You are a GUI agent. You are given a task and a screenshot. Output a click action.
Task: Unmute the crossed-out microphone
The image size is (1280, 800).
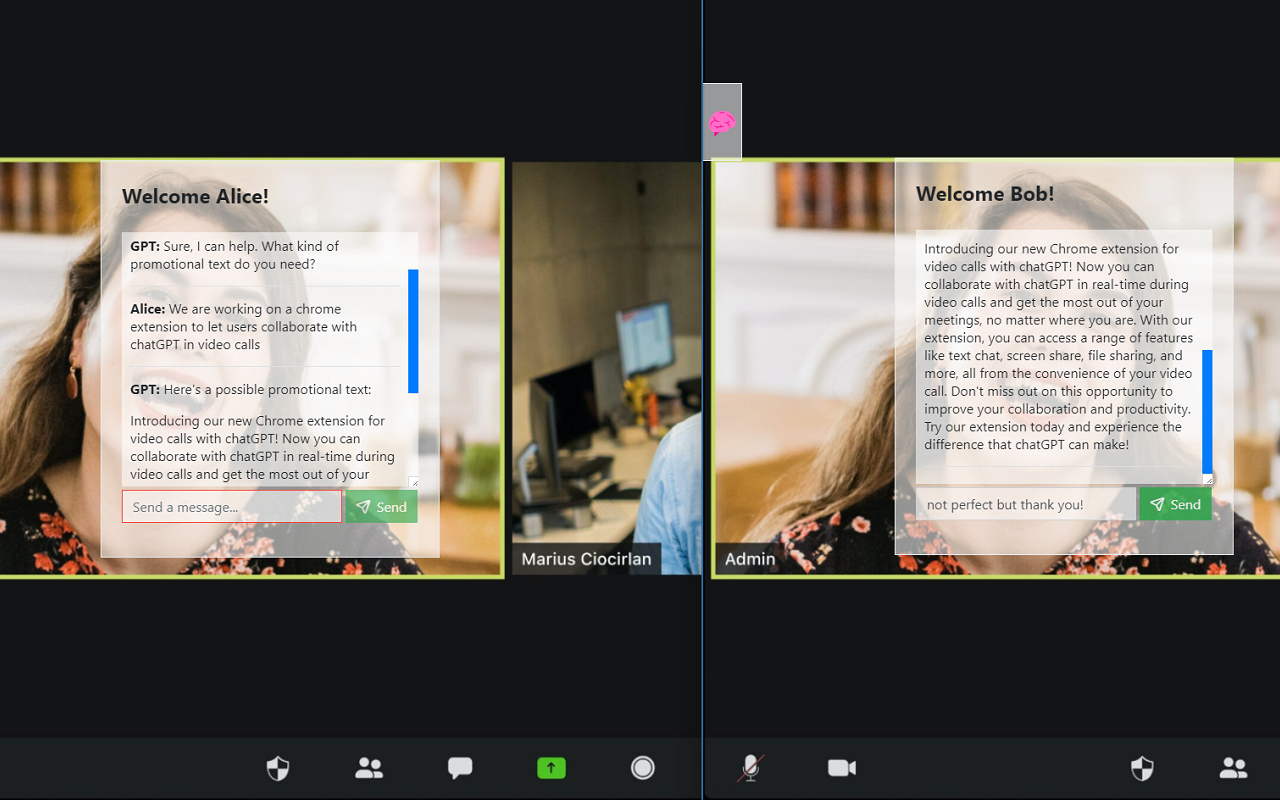coord(751,768)
